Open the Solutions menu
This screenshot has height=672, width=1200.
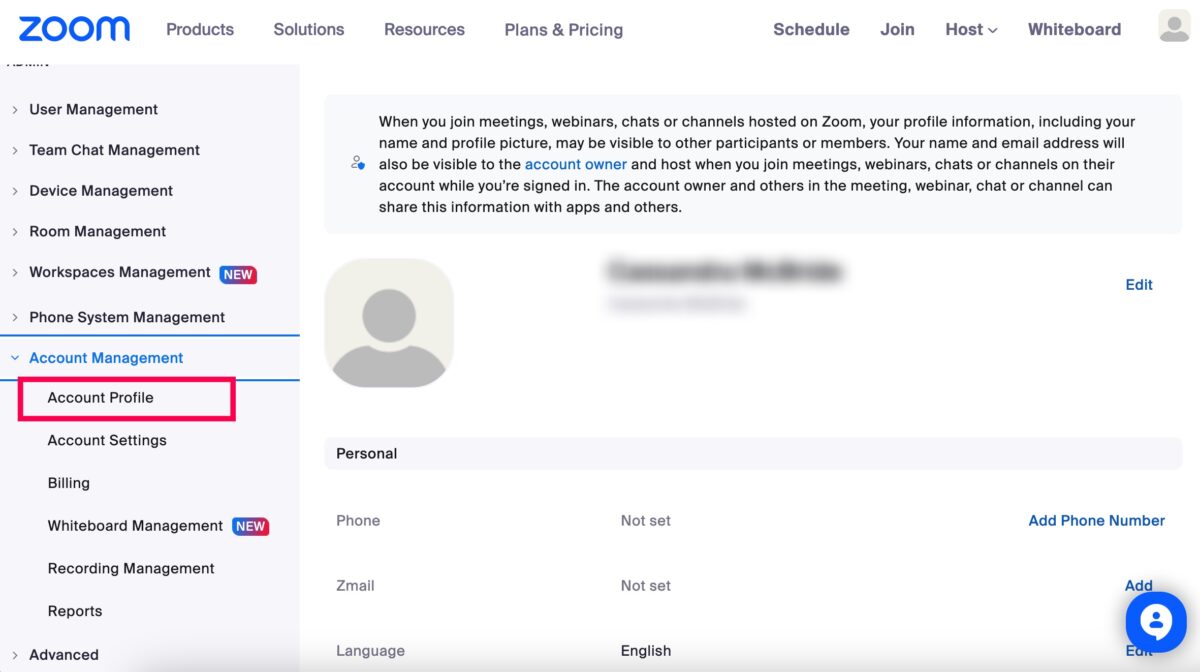(x=309, y=29)
